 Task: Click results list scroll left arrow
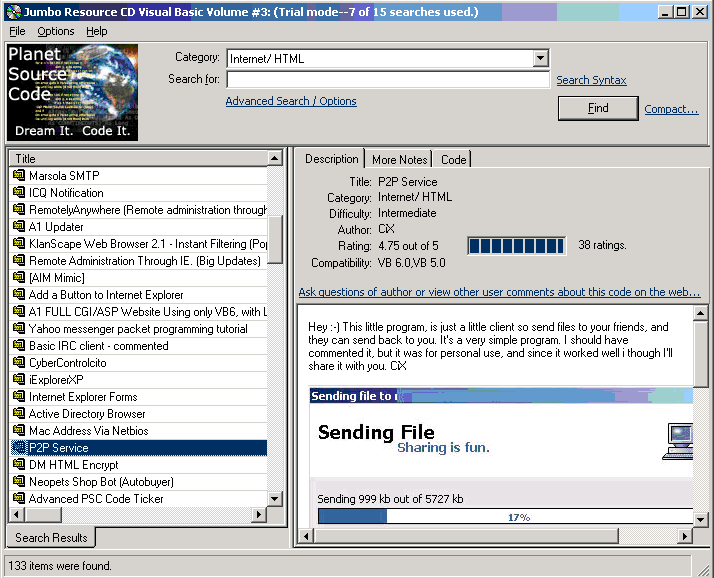17,514
